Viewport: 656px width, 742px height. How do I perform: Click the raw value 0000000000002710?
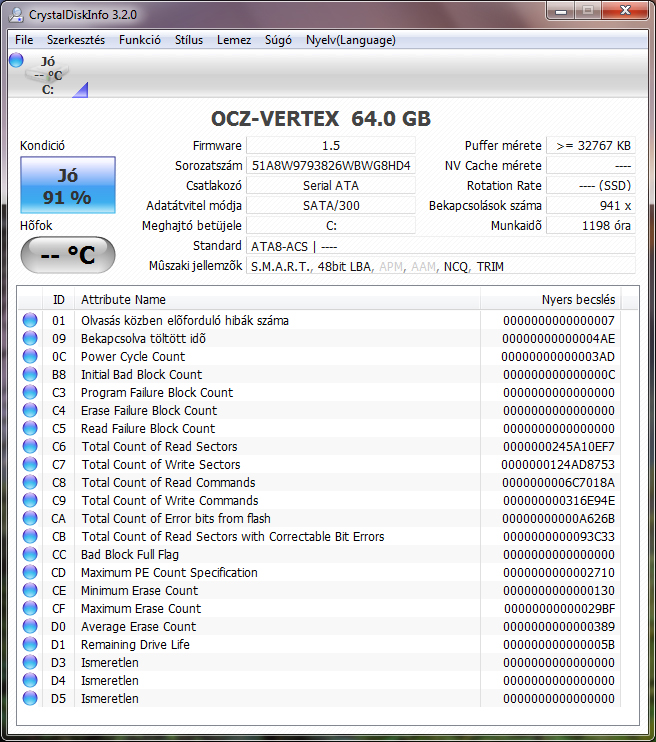tap(559, 572)
